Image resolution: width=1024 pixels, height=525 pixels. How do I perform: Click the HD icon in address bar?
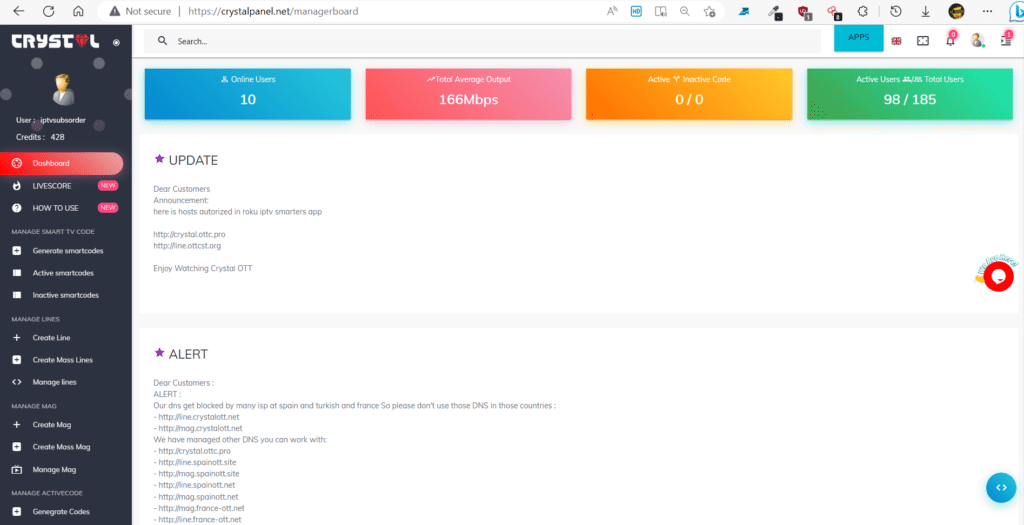[636, 11]
